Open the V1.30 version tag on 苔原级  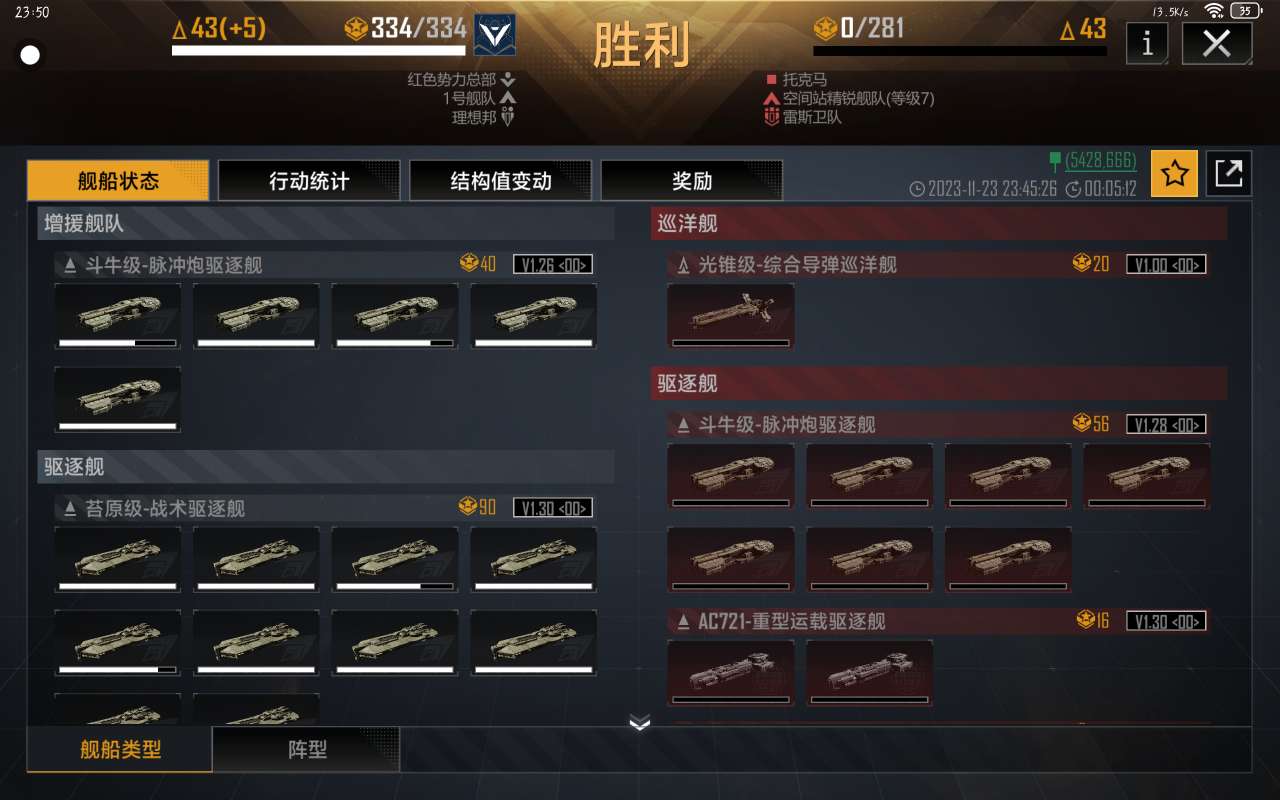pos(552,508)
